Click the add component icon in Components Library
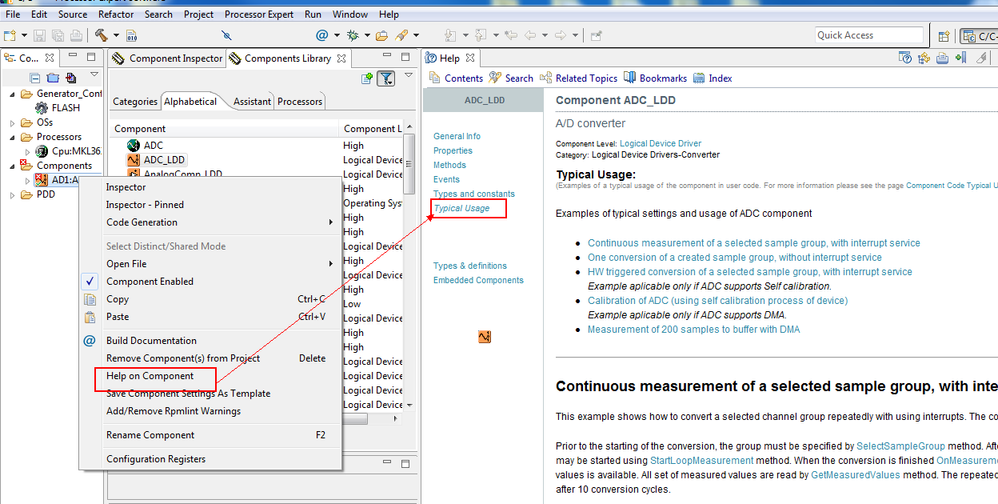 pyautogui.click(x=367, y=78)
